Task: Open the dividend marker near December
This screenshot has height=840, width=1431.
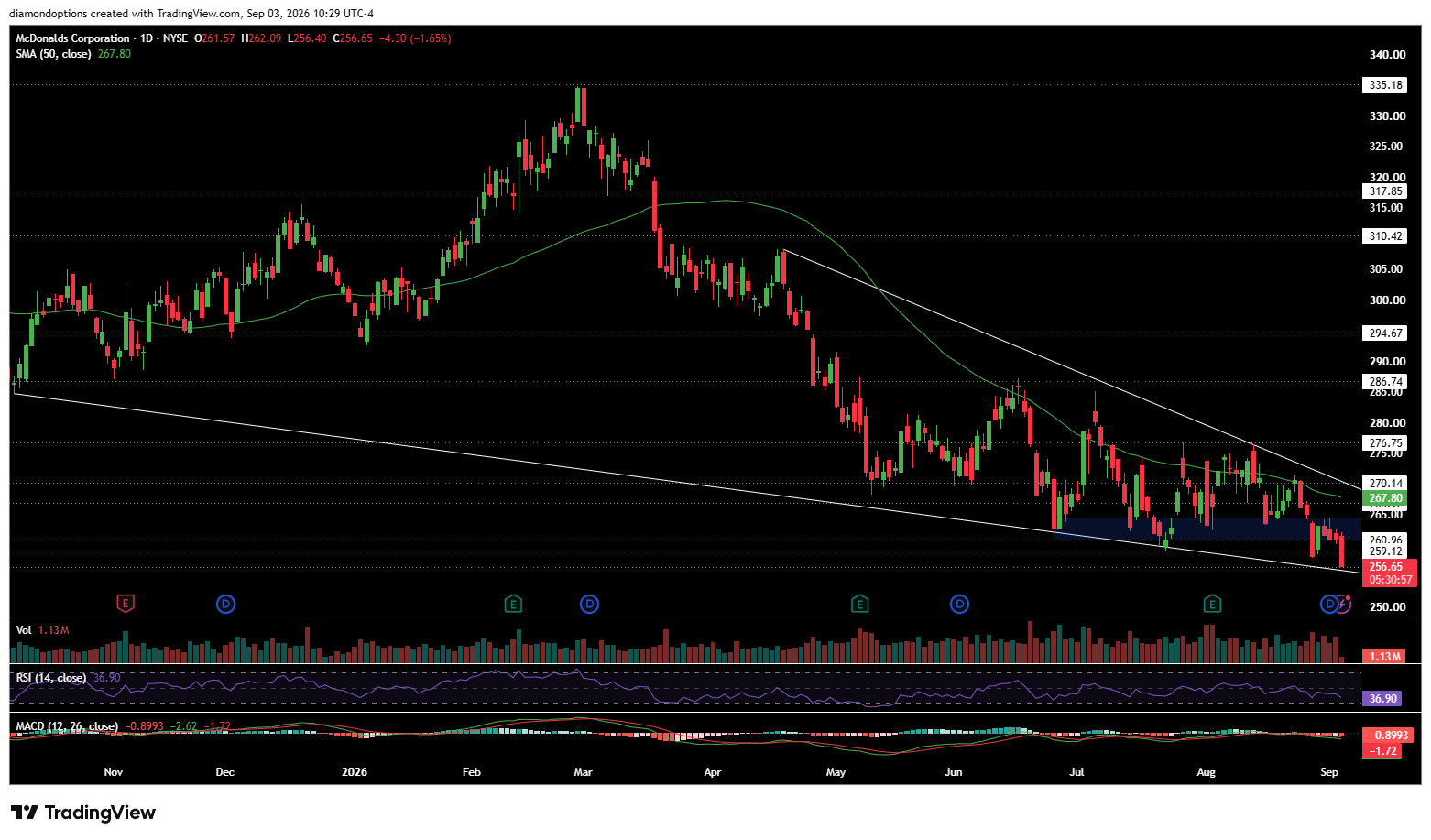Action: (226, 604)
